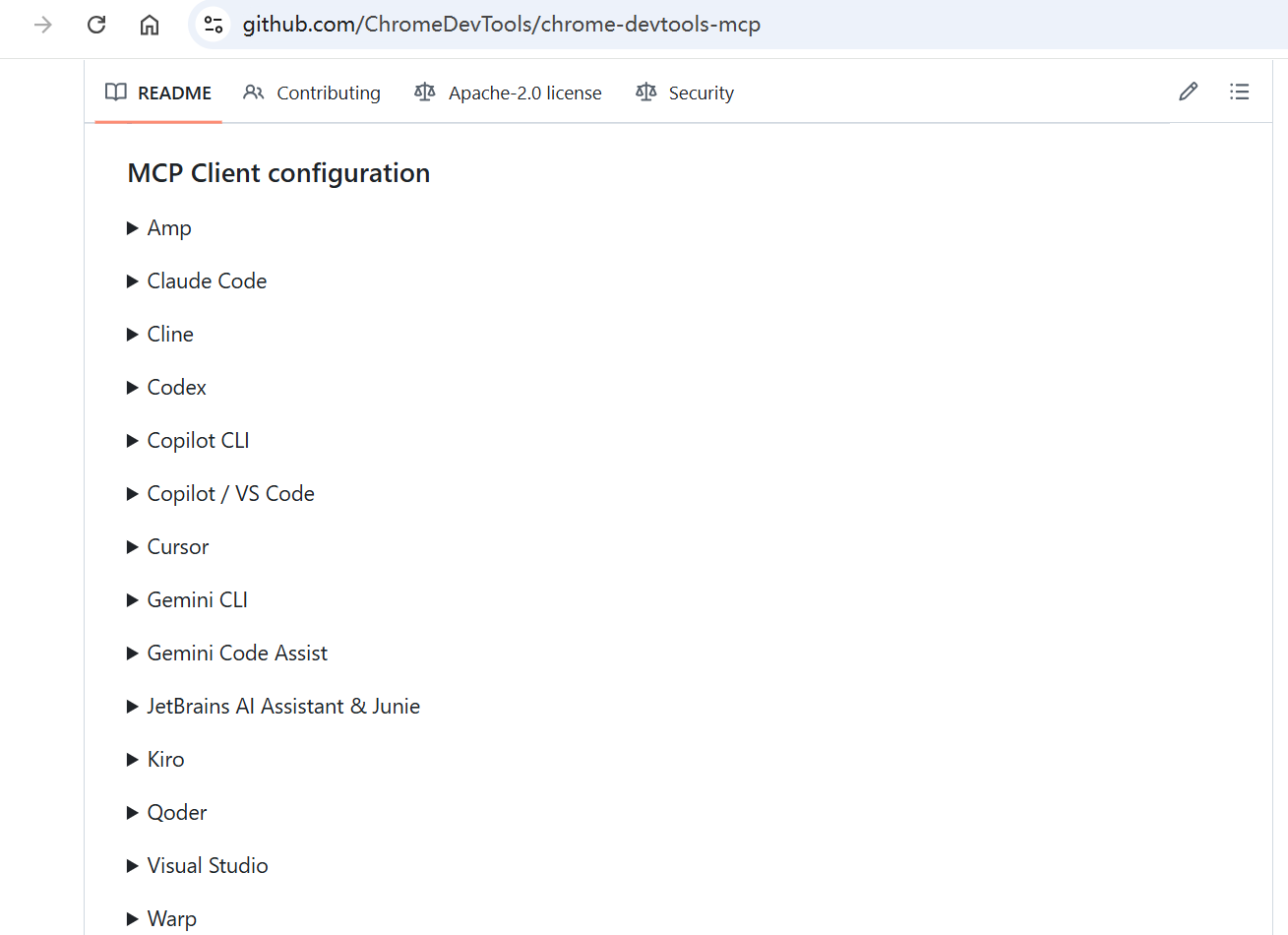1288x935 pixels.
Task: Expand the Cline configuration details
Action: (x=169, y=335)
